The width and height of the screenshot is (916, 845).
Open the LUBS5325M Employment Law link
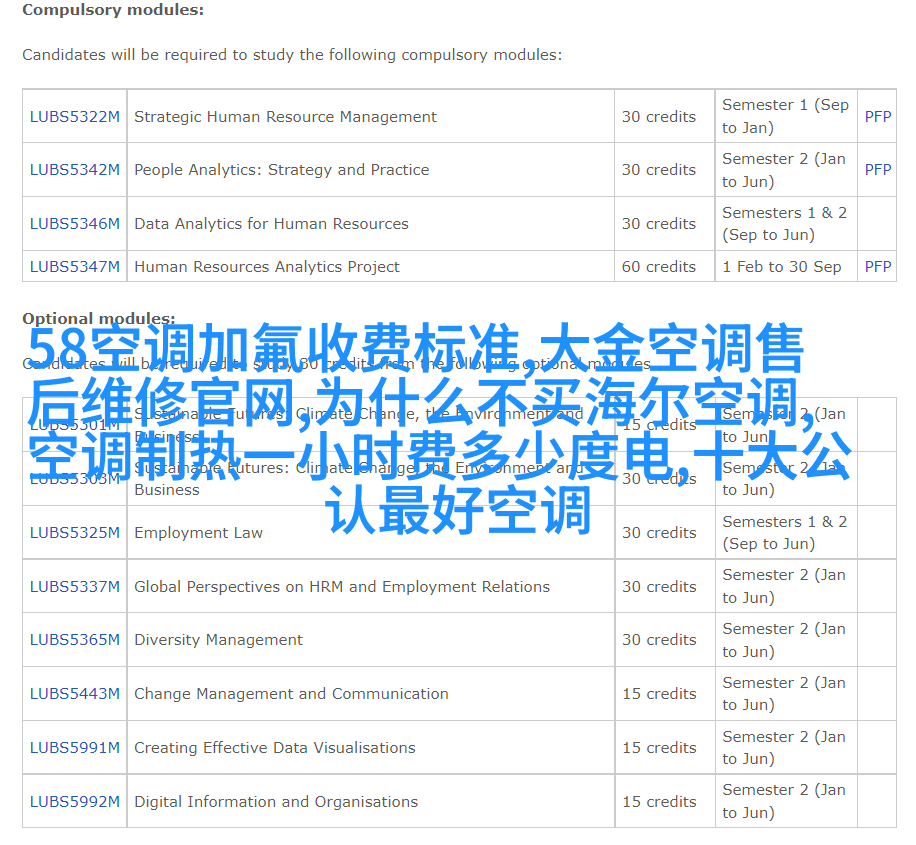[74, 533]
